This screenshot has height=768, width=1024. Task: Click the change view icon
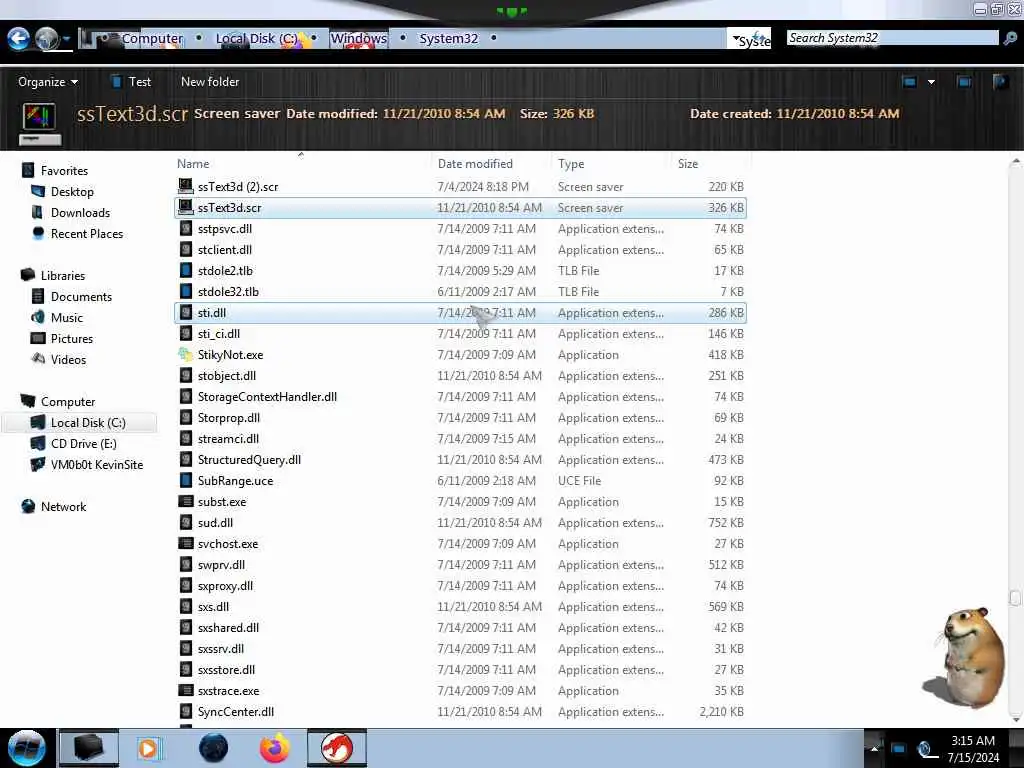point(909,82)
